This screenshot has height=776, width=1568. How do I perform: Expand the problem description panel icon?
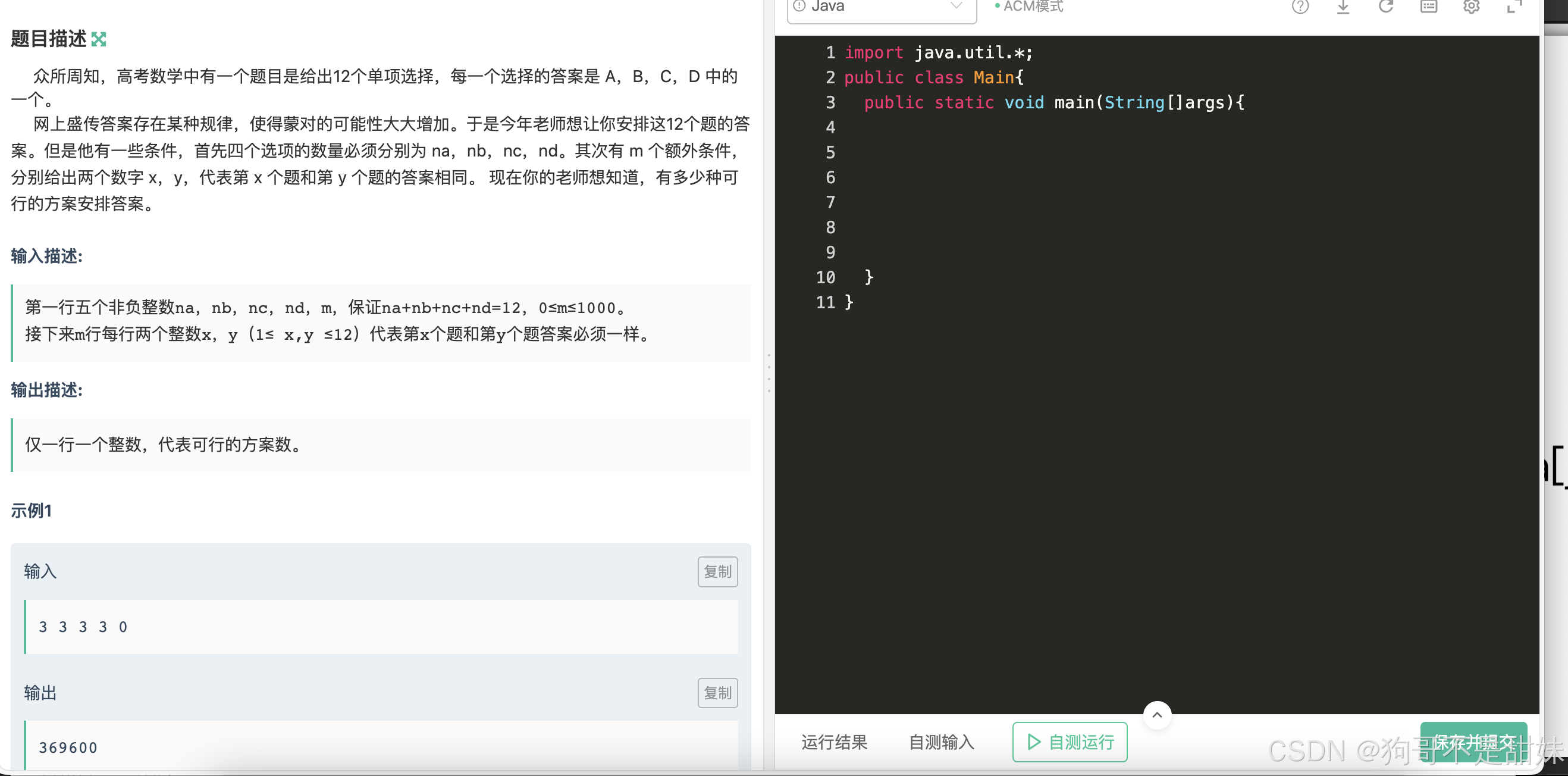(x=99, y=39)
